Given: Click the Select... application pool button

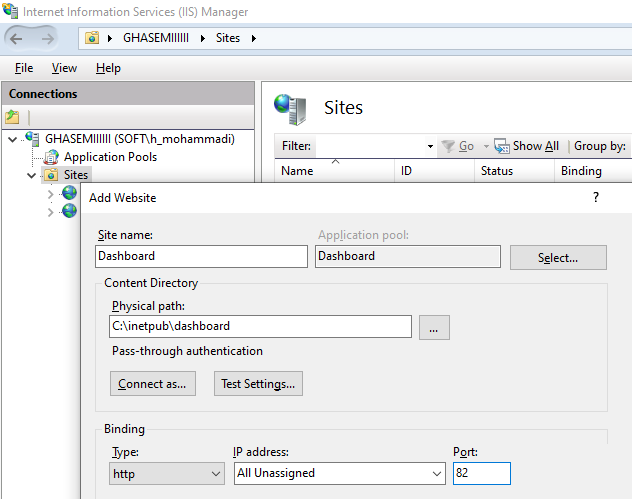Looking at the screenshot, I should 558,258.
